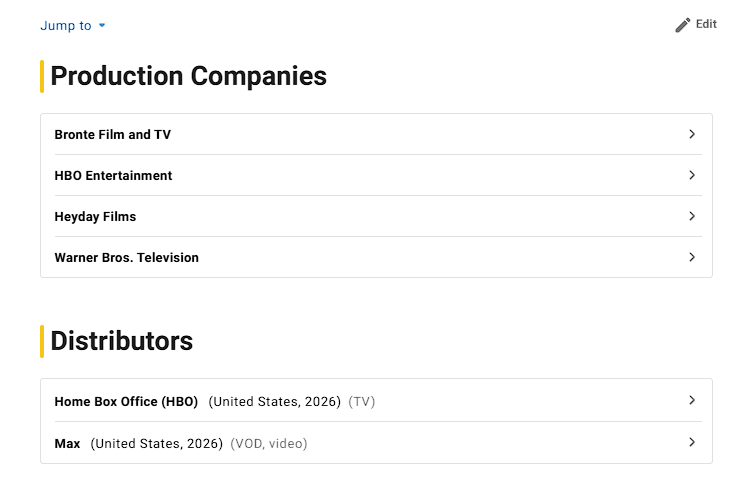Screen dimensions: 742x483
Task: Select the Heyday Films company name
Action: coord(95,217)
